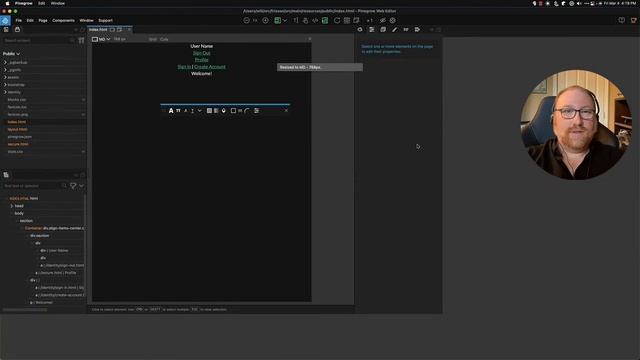This screenshot has width=640, height=360.
Task: Open the pencil design panel icon
Action: 394,29
